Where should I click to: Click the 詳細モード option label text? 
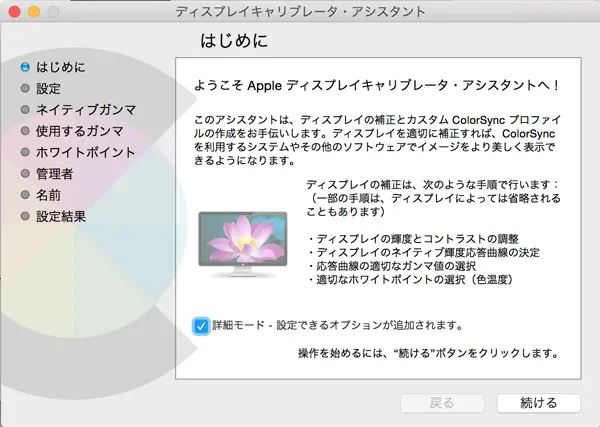337,325
